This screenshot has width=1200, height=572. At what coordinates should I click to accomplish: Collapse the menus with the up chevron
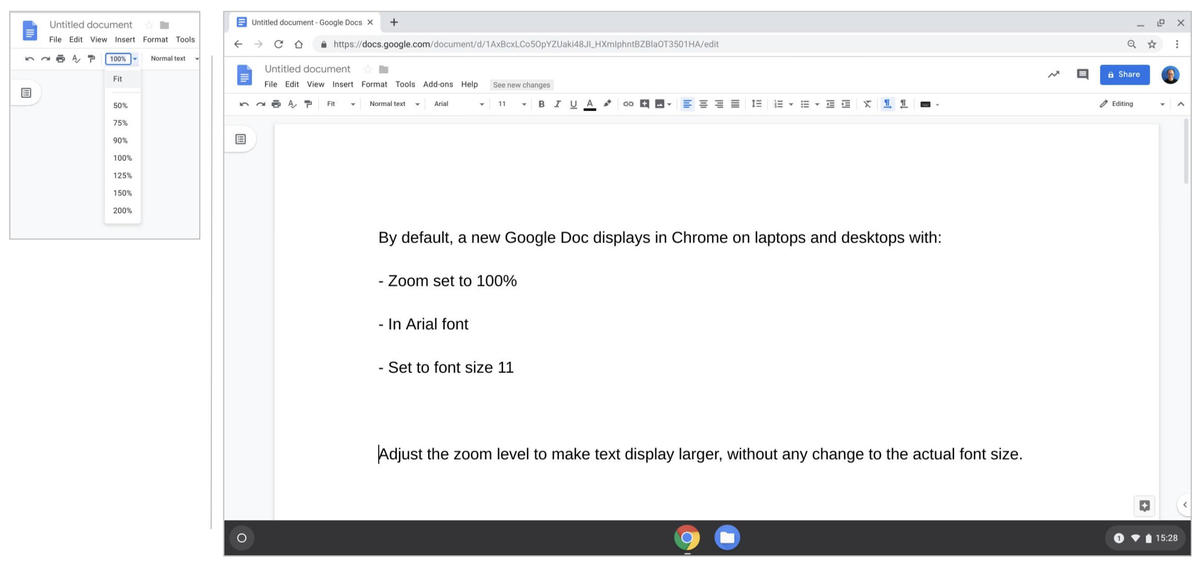click(x=1180, y=104)
